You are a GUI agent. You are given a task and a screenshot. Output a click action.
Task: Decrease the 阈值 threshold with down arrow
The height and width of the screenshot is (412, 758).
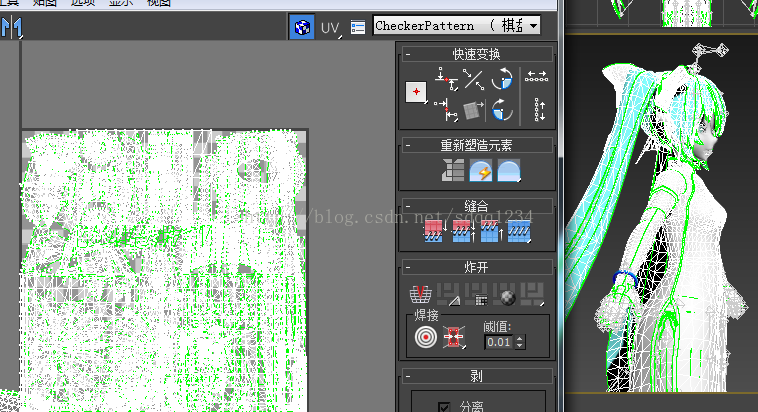pos(520,345)
